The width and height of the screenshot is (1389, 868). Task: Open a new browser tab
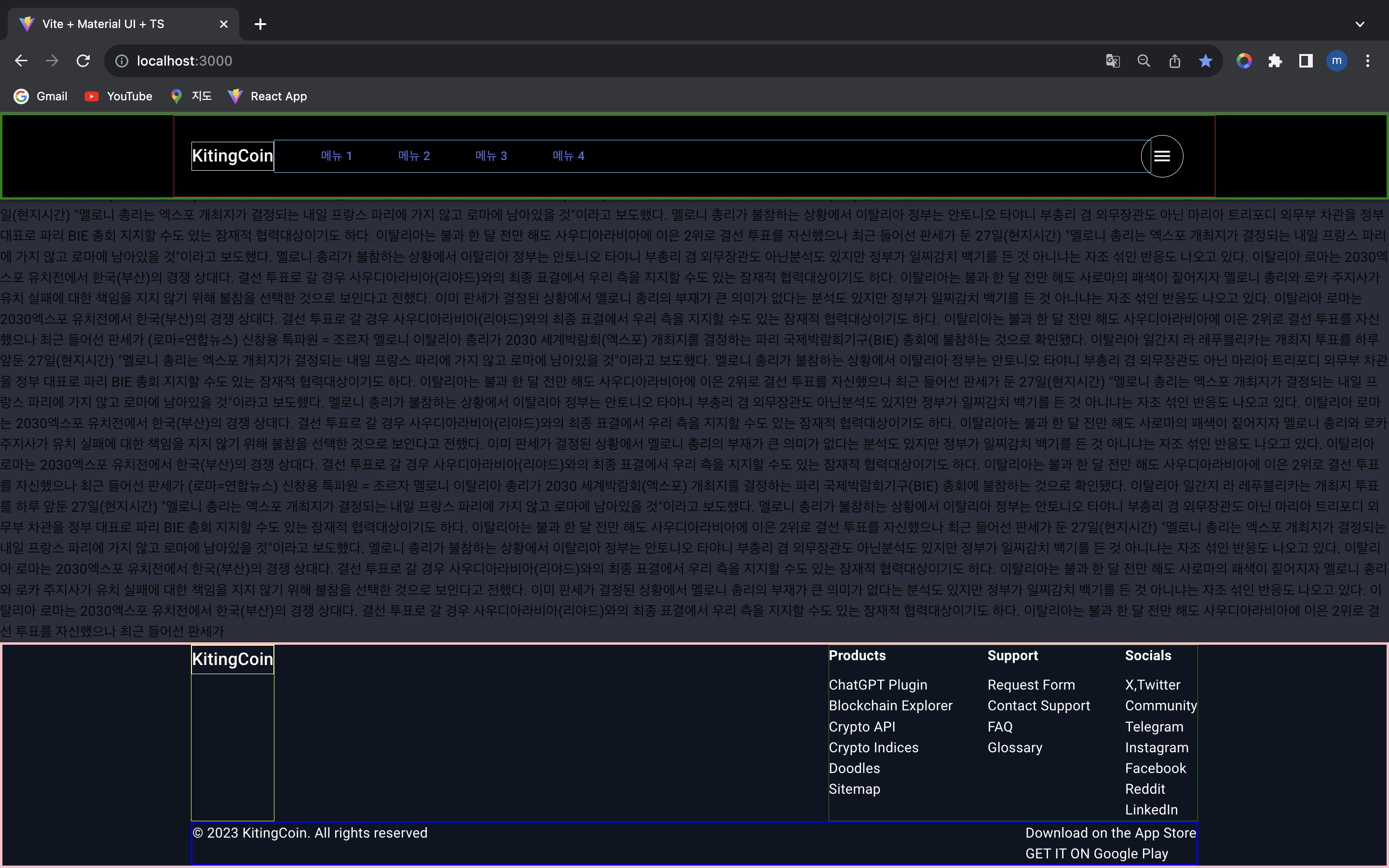260,24
